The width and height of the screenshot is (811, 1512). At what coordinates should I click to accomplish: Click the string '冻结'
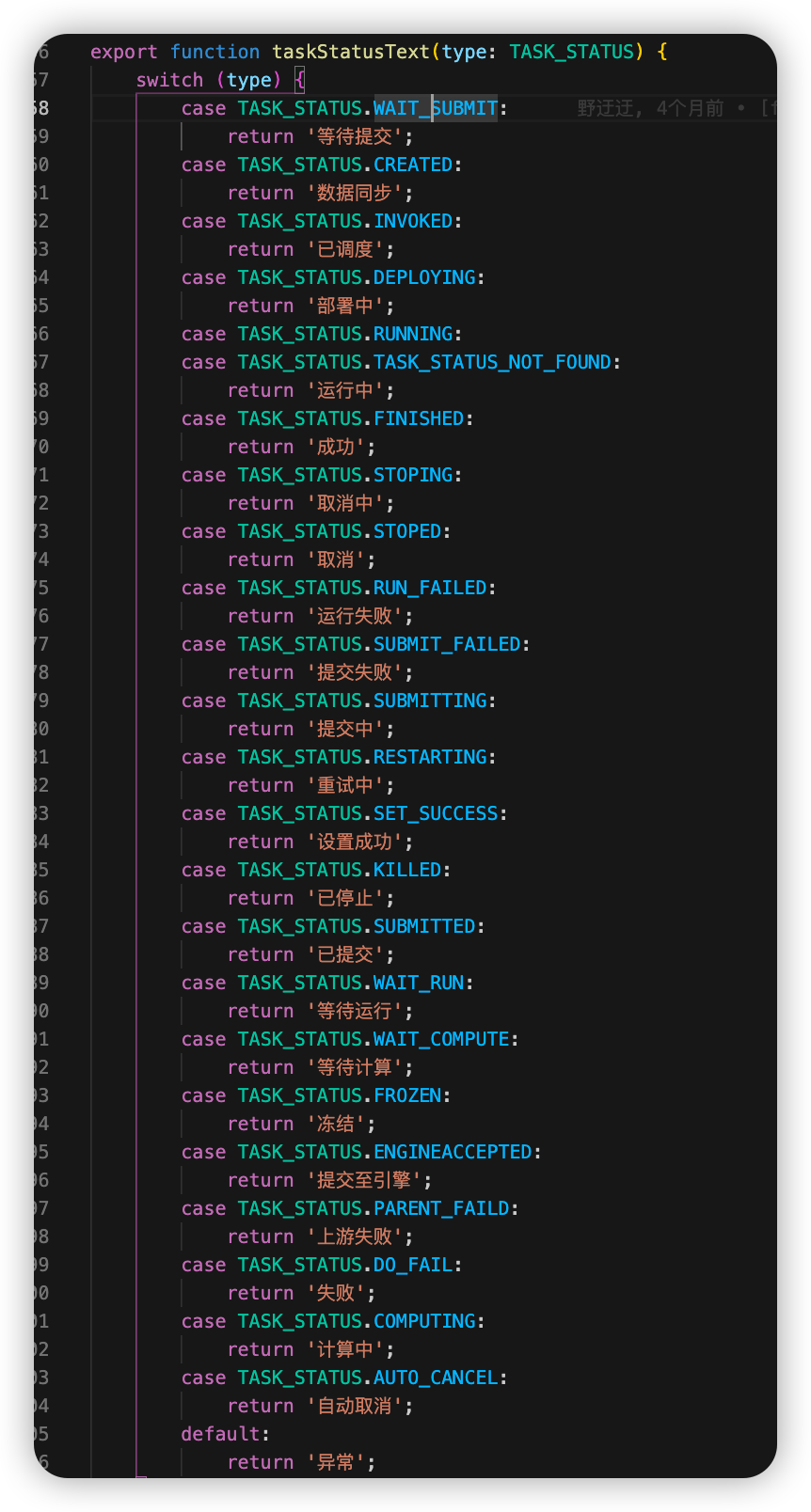click(336, 1124)
